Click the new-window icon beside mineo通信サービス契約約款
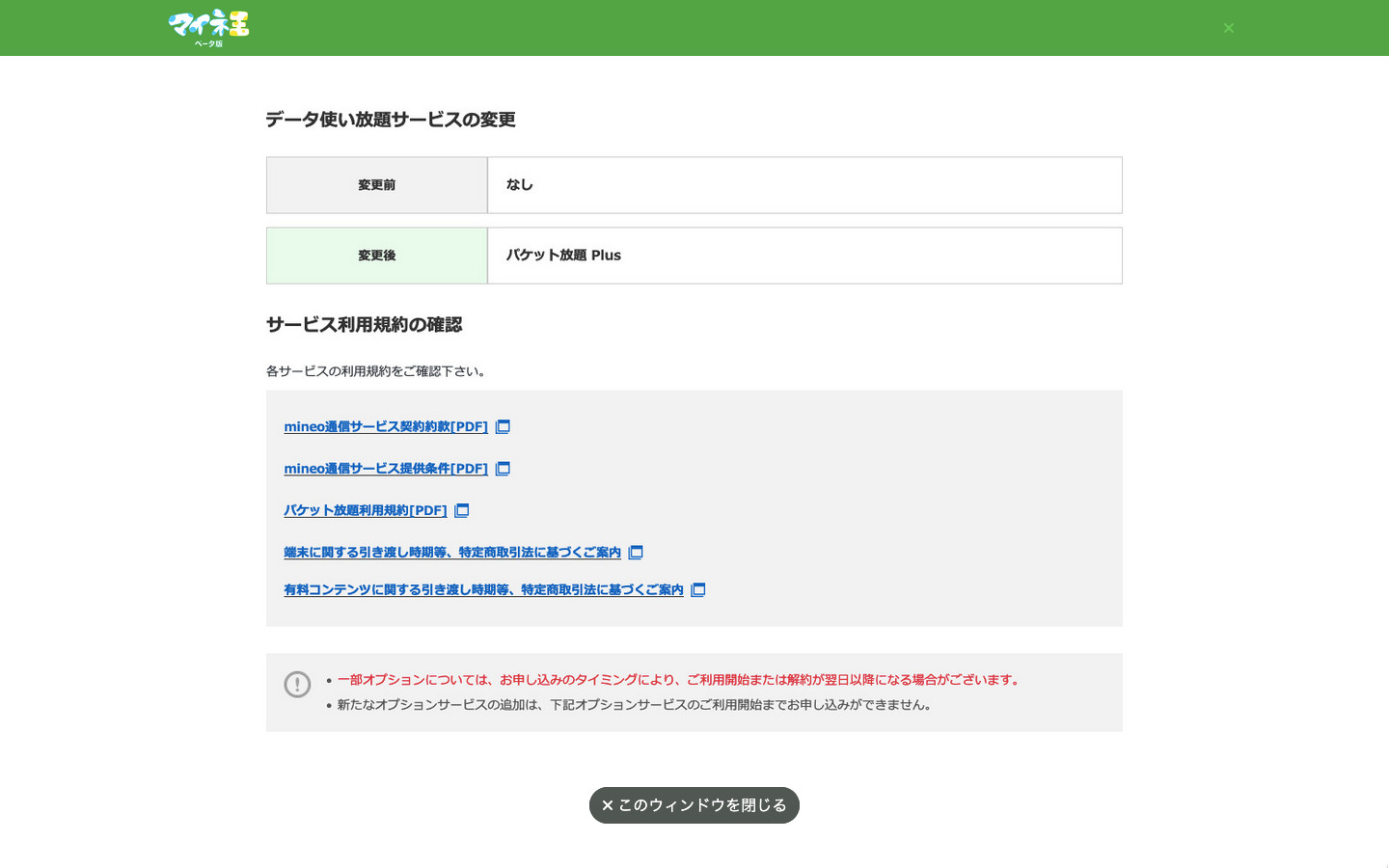 tap(503, 427)
